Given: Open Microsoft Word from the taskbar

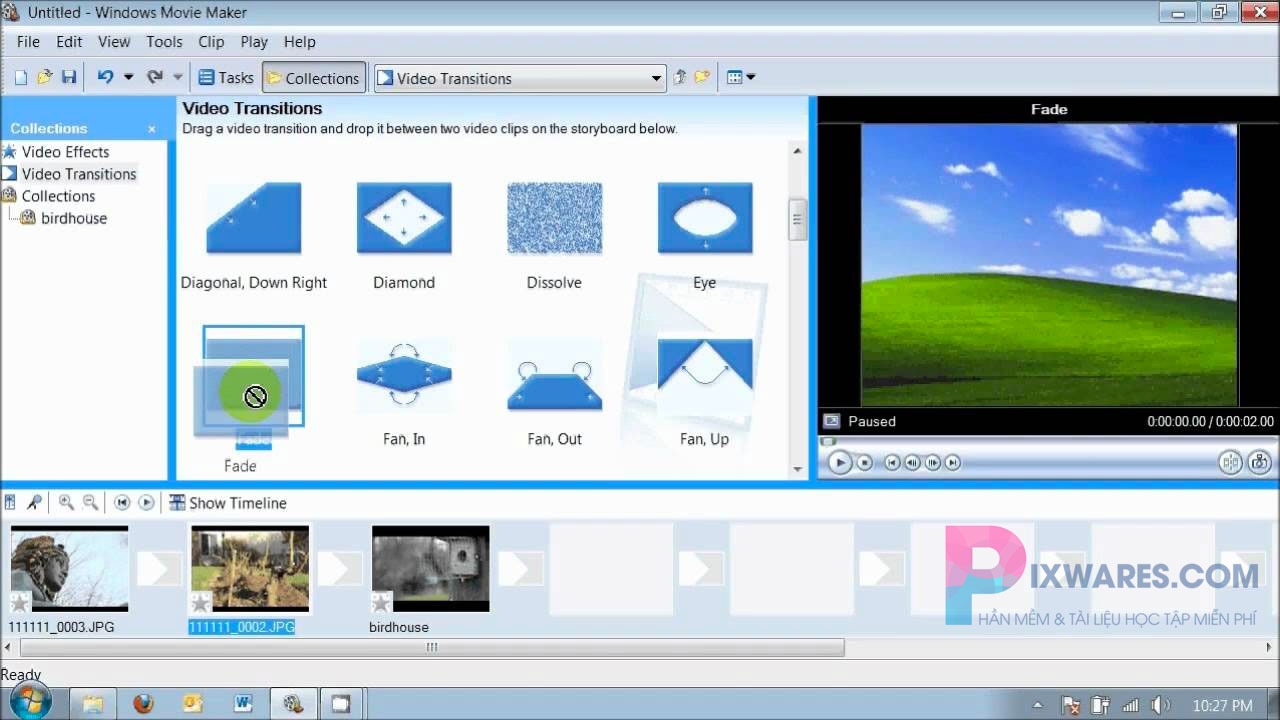Looking at the screenshot, I should click(242, 704).
